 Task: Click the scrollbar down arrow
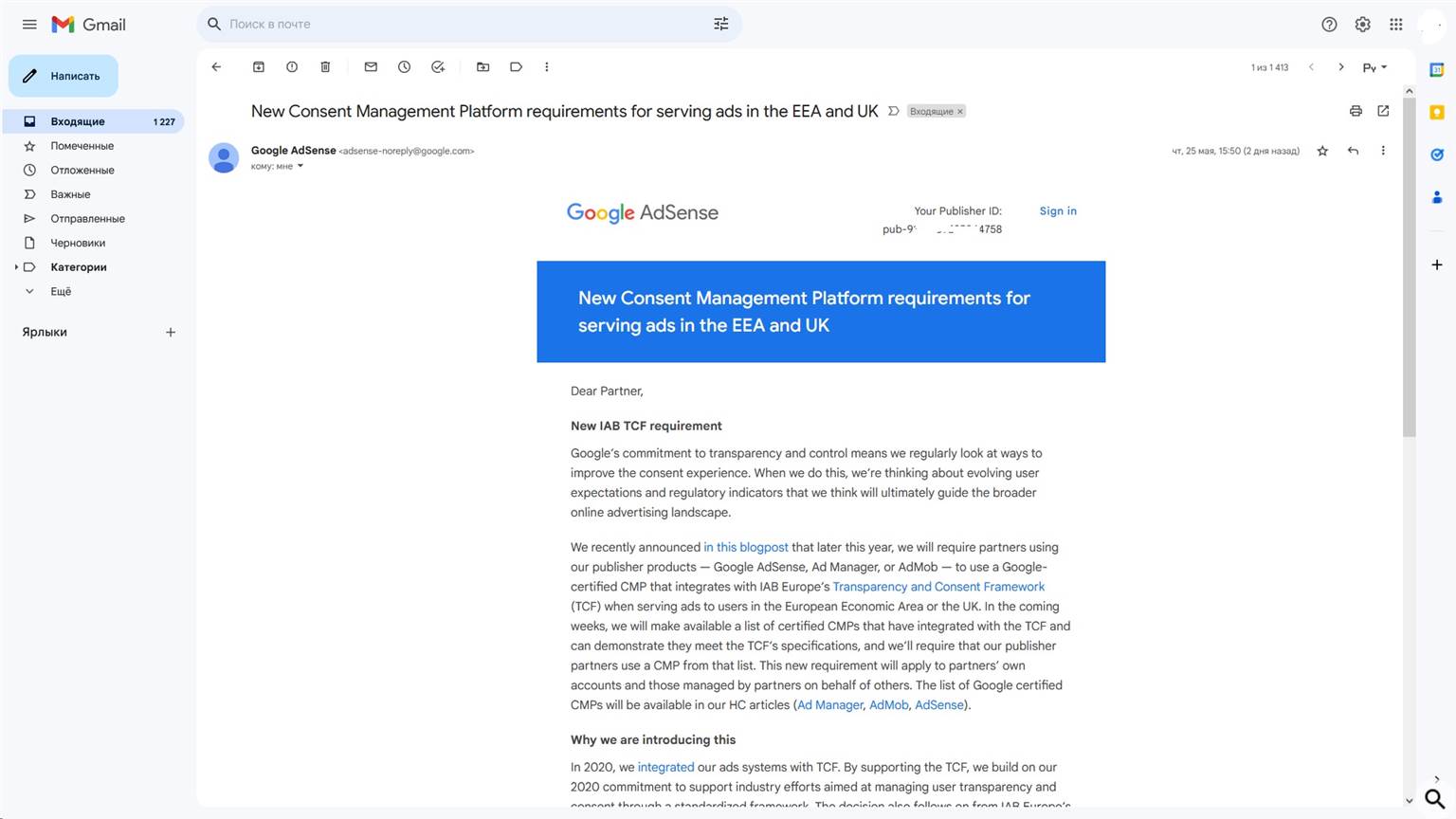(1410, 801)
